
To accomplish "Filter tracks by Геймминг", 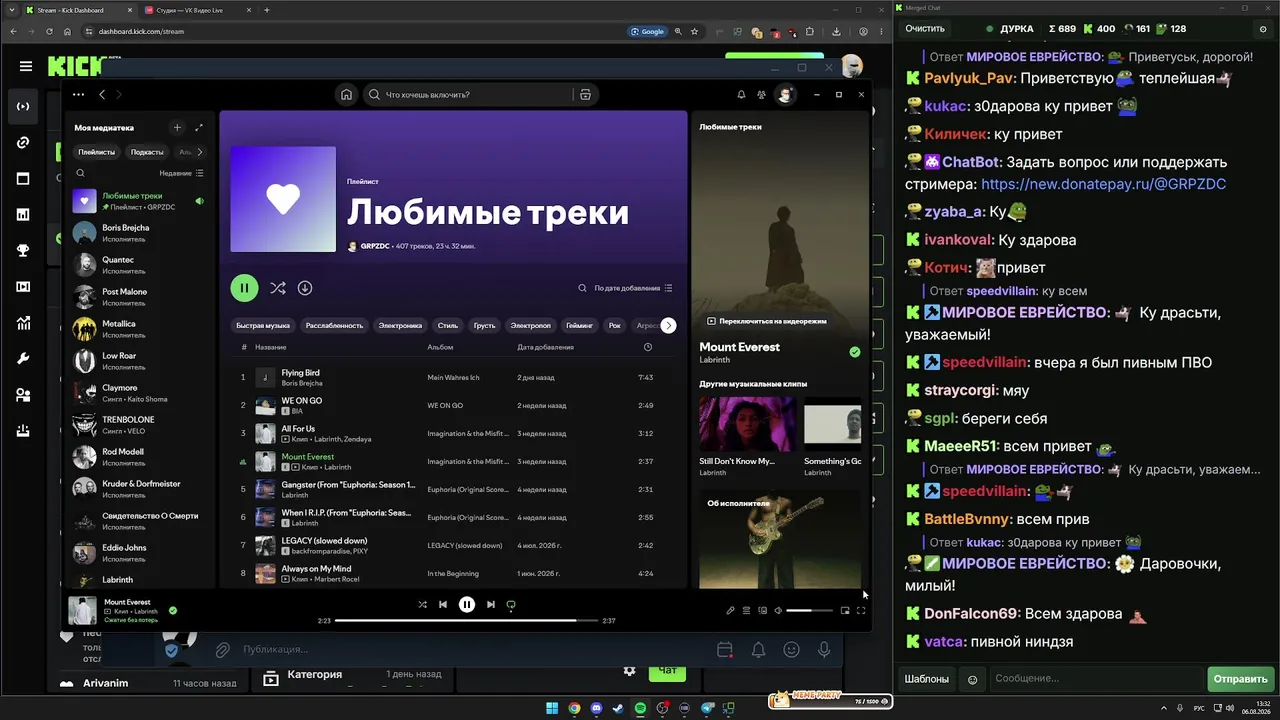I will click(579, 325).
